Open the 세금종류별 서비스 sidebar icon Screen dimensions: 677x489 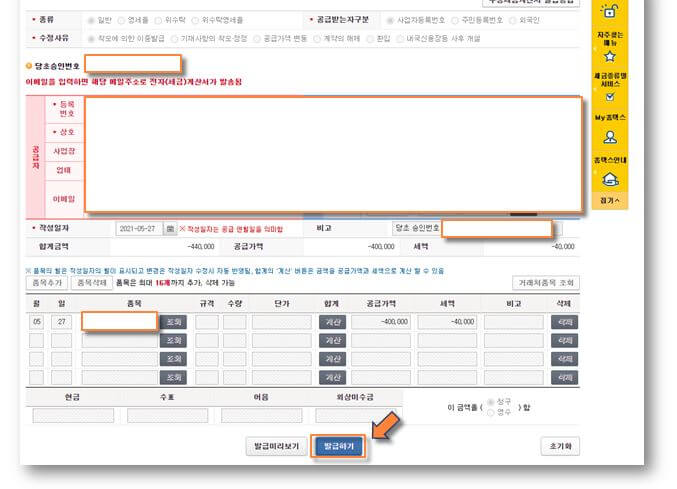click(x=610, y=97)
